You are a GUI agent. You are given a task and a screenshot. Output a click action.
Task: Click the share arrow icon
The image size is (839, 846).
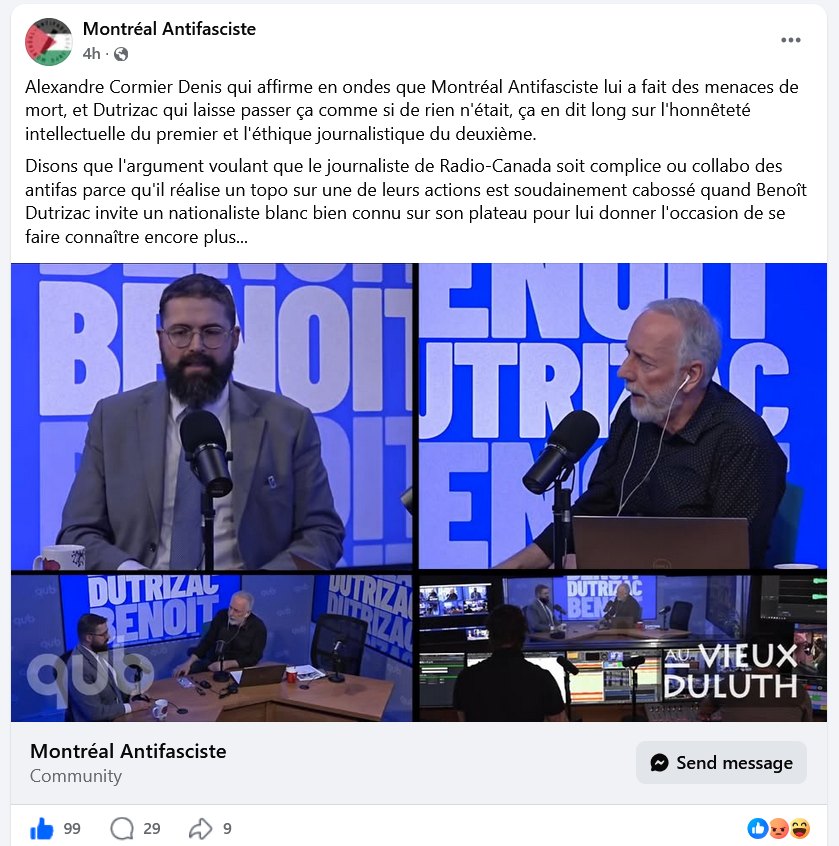coord(200,829)
